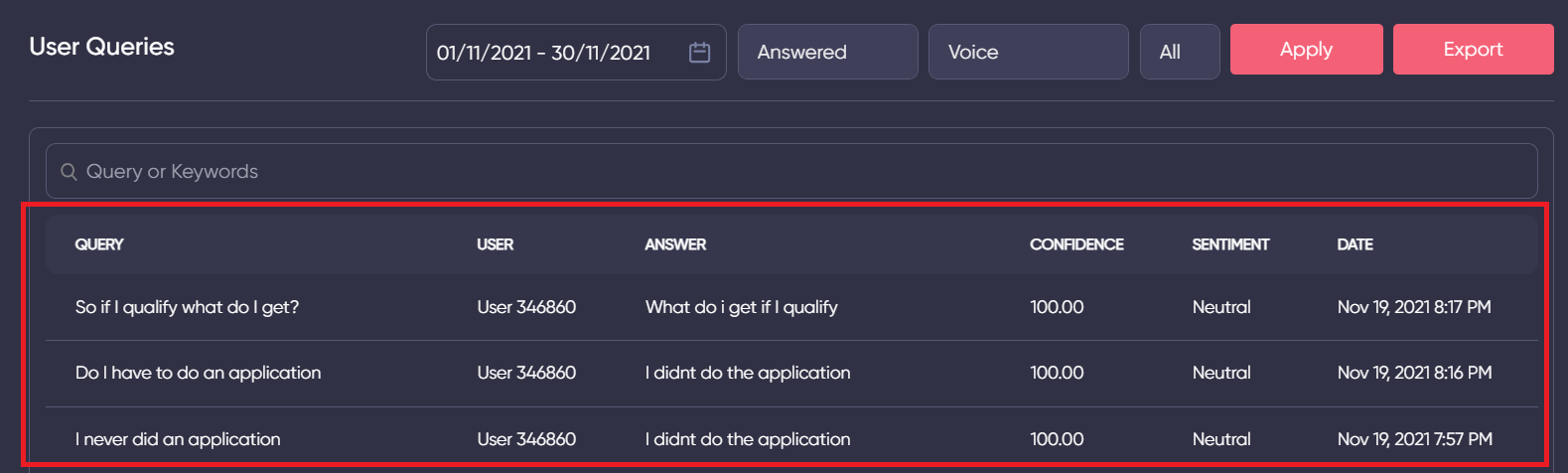Viewport: 1568px width, 473px height.
Task: Click the search magnifier icon
Action: click(x=69, y=172)
